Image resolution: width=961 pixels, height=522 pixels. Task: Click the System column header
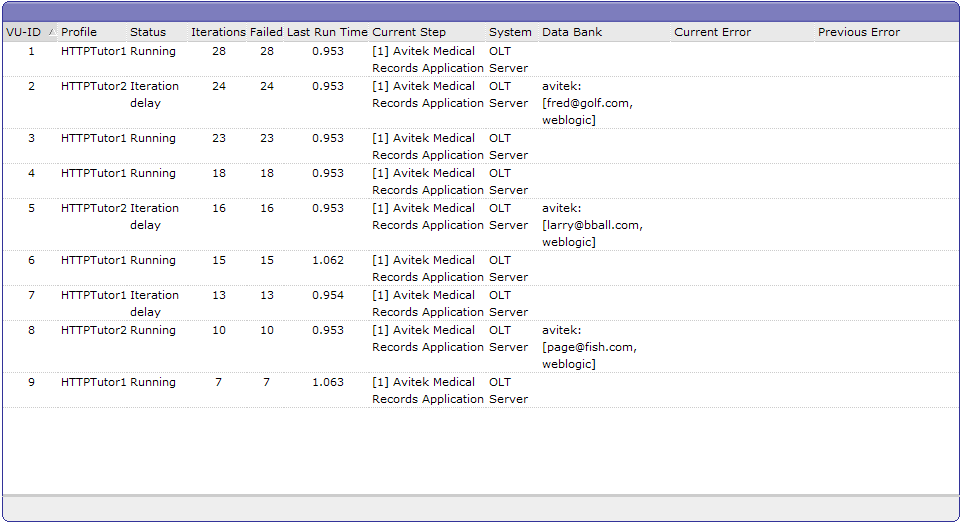coord(510,32)
